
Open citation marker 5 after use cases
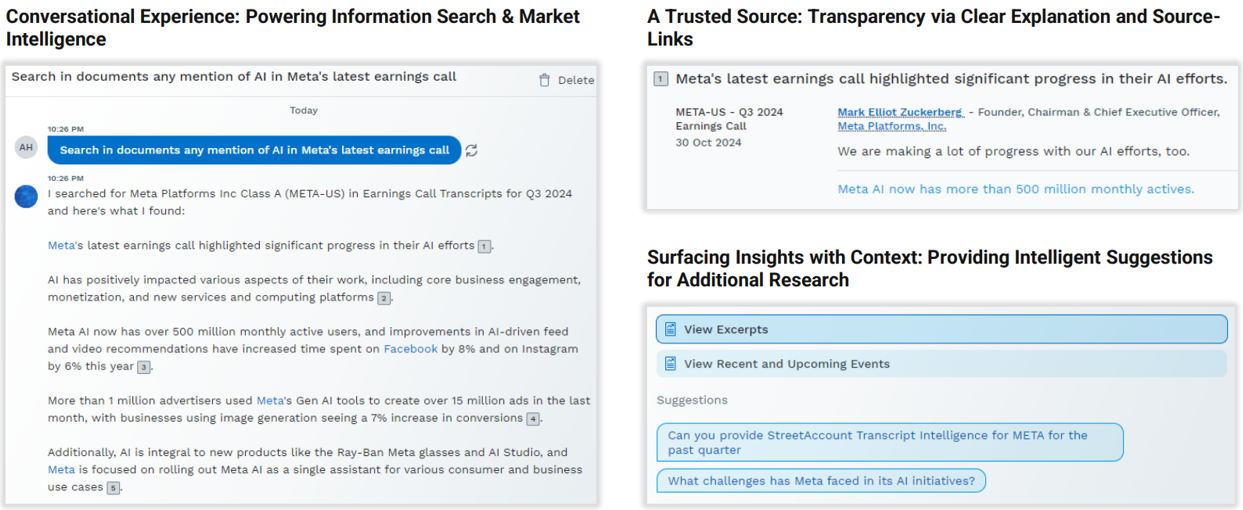tap(114, 487)
